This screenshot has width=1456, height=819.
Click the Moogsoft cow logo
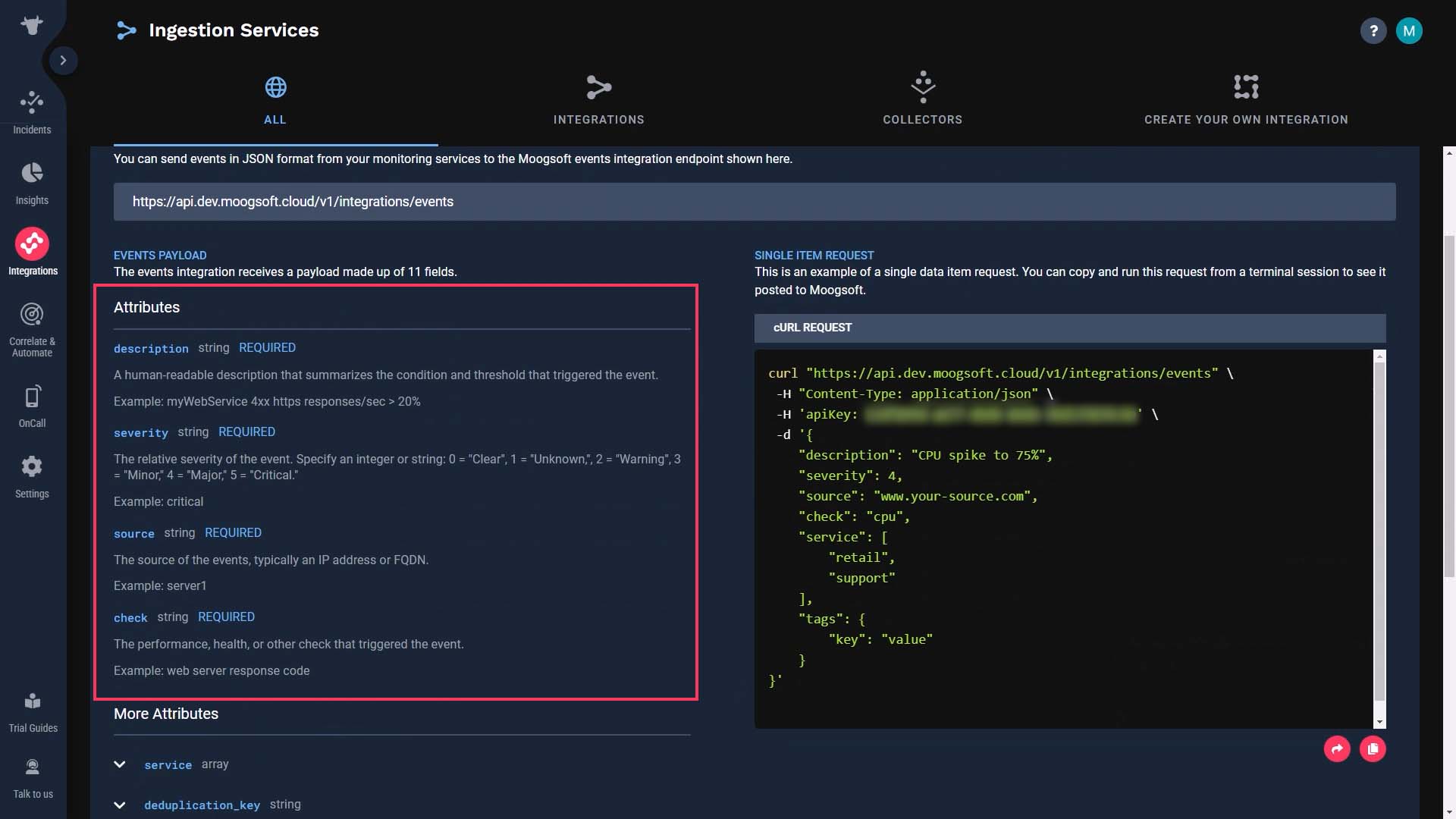tap(32, 25)
